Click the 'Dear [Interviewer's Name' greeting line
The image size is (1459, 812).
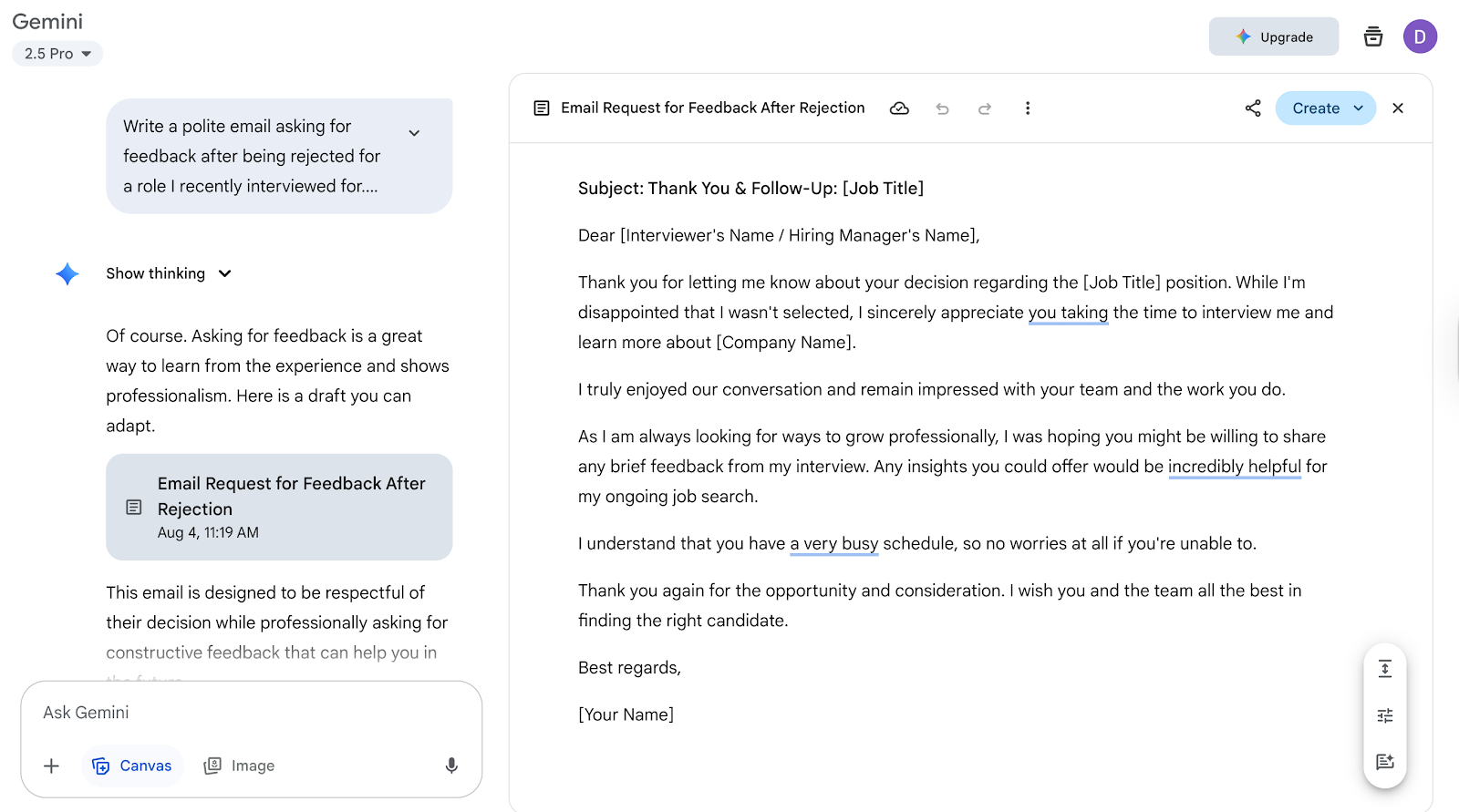coord(779,236)
